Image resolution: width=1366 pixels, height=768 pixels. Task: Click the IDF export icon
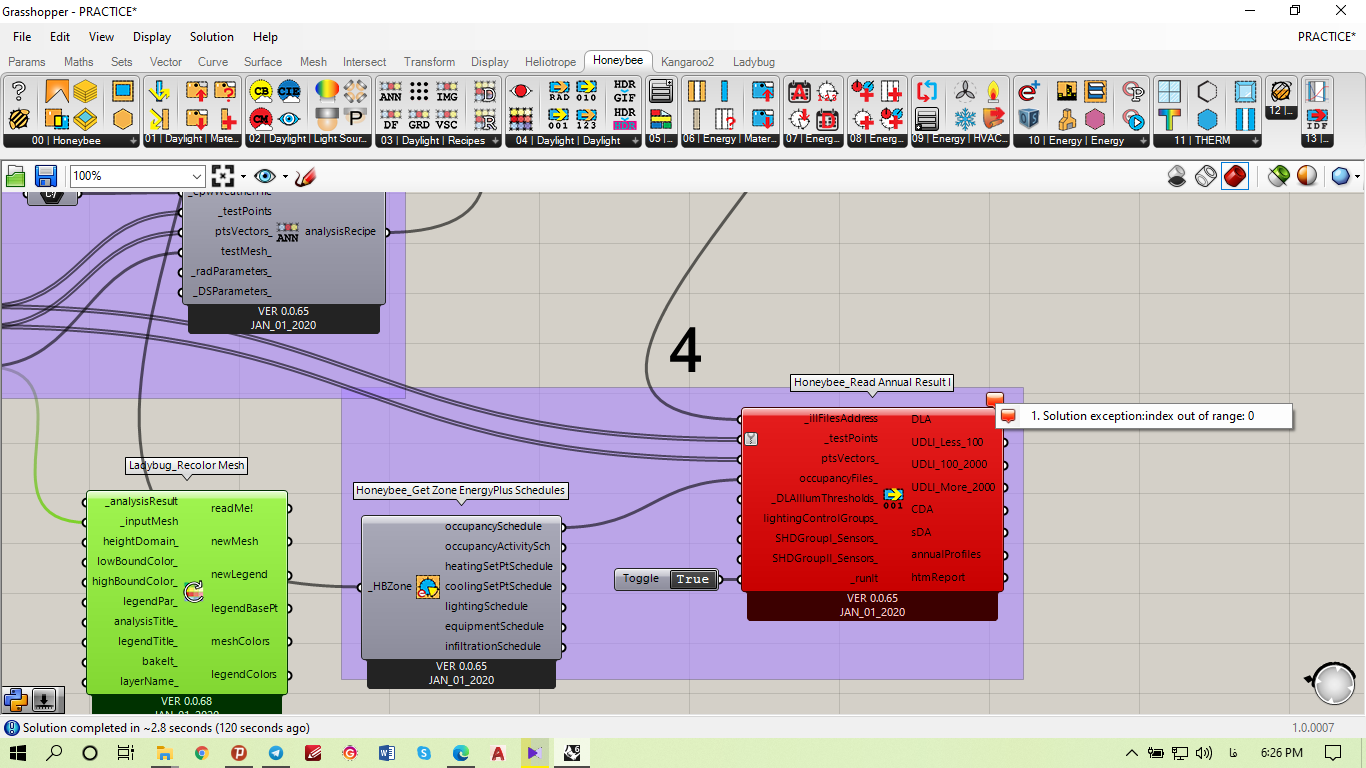(x=1317, y=119)
